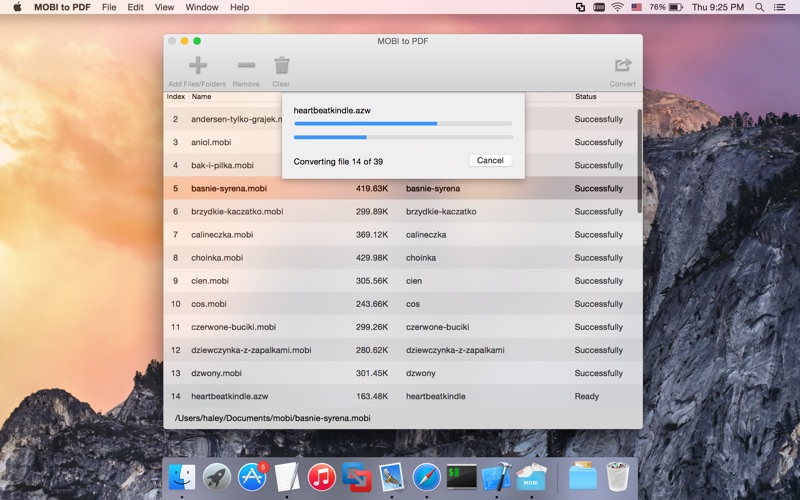Click the Converting file 14 of 39 label
This screenshot has width=800, height=500.
(338, 161)
